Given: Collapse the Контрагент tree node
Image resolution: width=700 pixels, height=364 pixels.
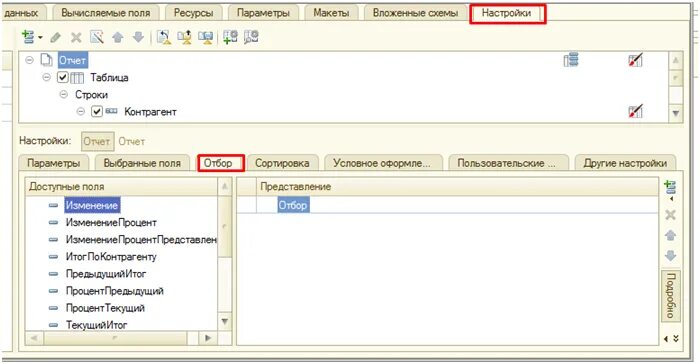Looking at the screenshot, I should click(x=80, y=111).
